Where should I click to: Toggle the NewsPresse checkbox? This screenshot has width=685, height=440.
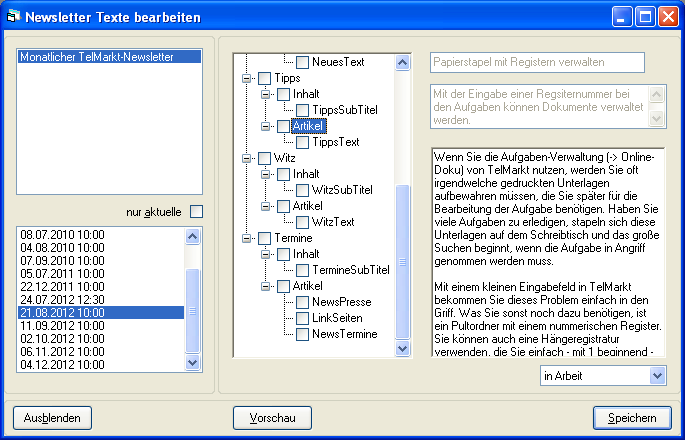[x=303, y=302]
